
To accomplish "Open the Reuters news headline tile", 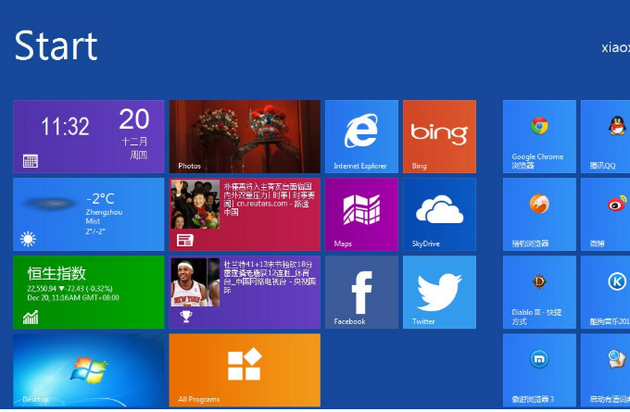I will click(x=244, y=214).
